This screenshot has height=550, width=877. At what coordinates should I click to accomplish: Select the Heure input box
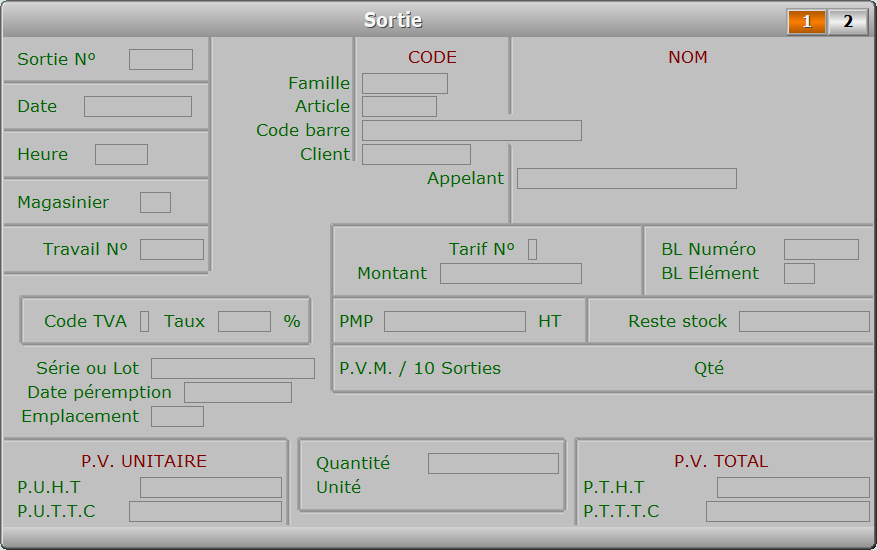click(121, 154)
